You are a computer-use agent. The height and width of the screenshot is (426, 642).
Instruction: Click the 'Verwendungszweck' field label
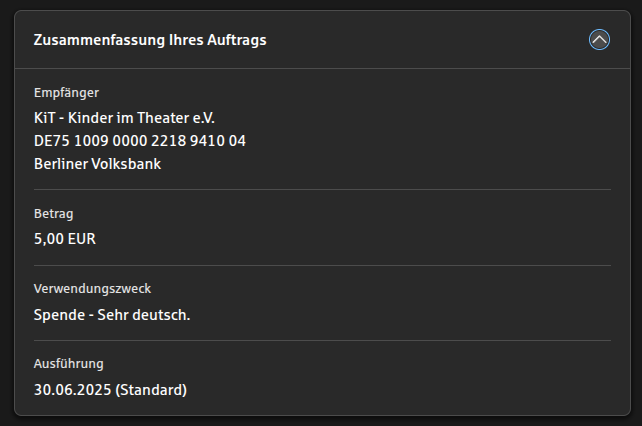(92, 289)
